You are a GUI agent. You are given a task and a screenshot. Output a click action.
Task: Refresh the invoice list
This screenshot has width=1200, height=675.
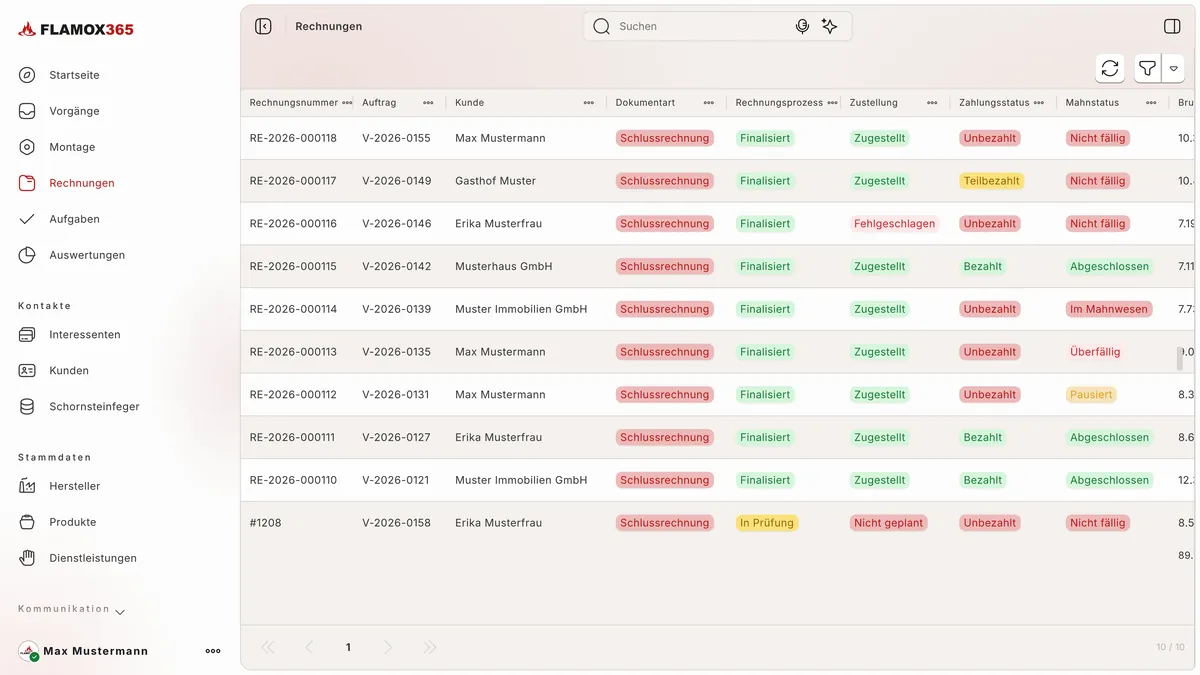(1110, 68)
